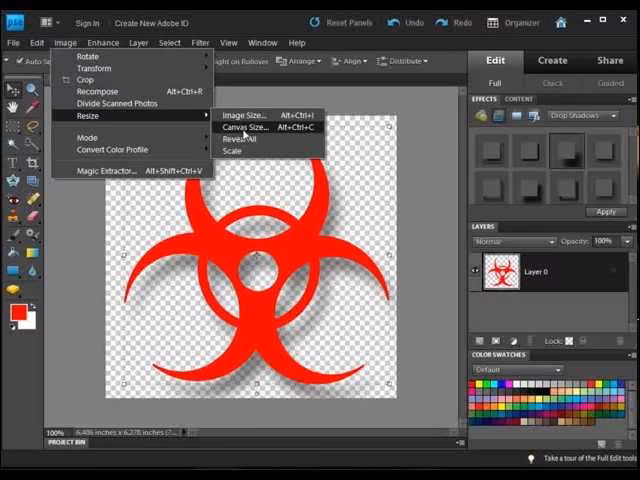
Task: Click the Undo button
Action: [x=405, y=23]
